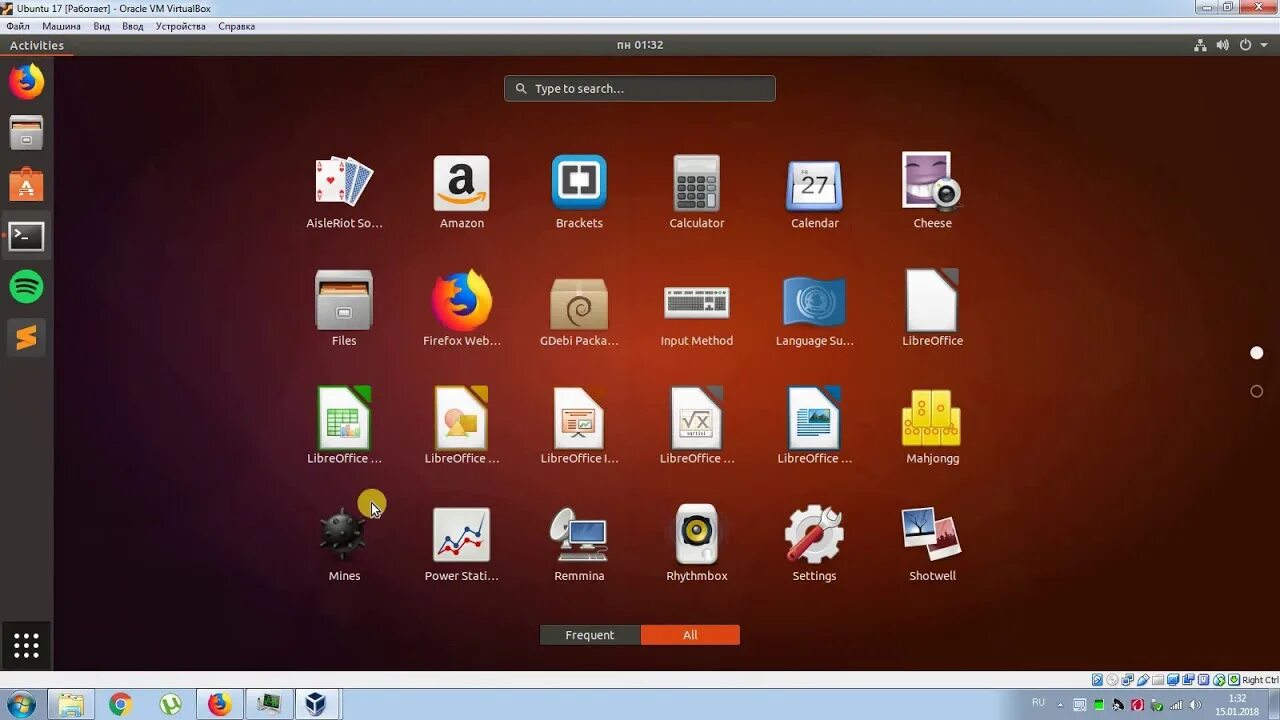Image resolution: width=1280 pixels, height=720 pixels.
Task: Open Files from the Ubuntu dock
Action: coord(27,132)
